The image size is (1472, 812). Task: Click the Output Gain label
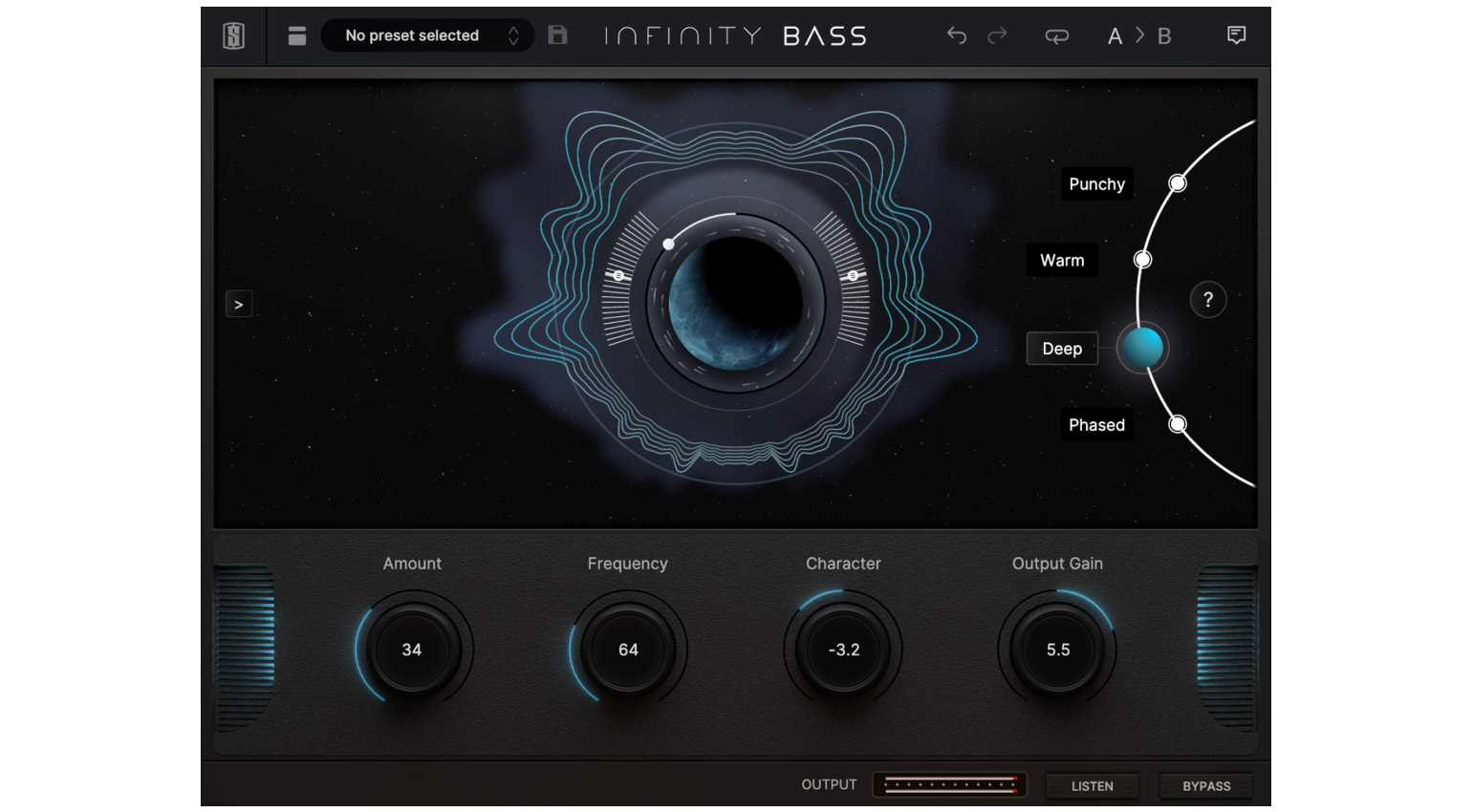pyautogui.click(x=1057, y=564)
